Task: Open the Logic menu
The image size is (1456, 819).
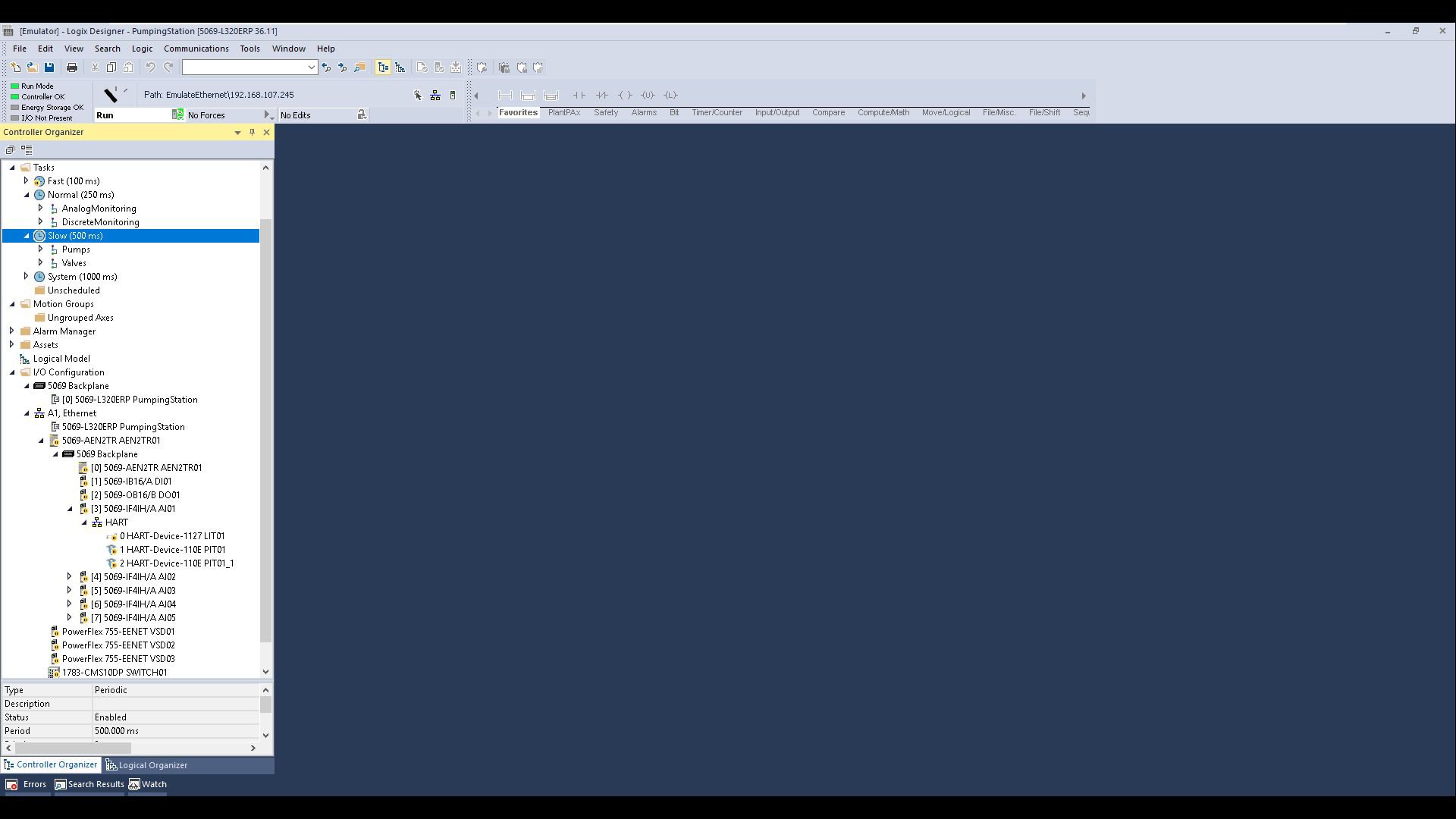Action: pos(142,49)
